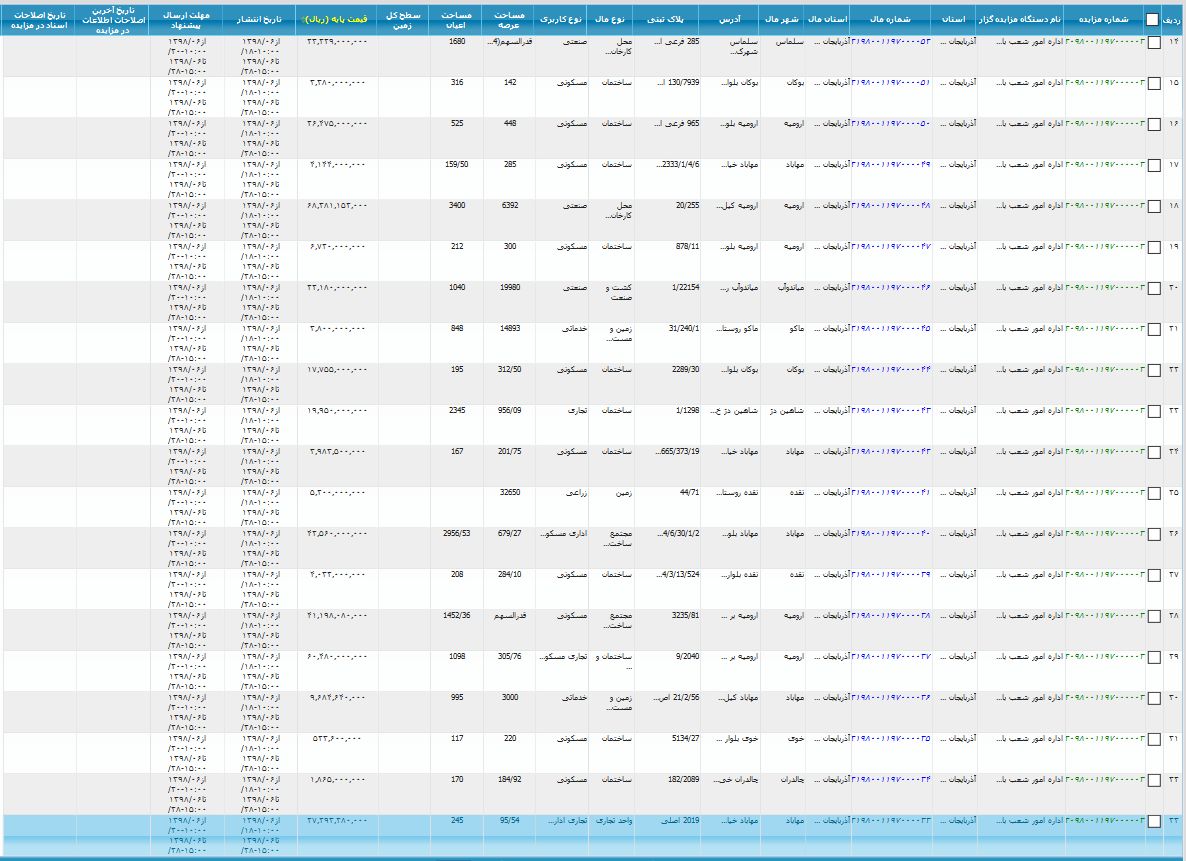
Task: Open the blue property number link in row 18
Action: [x=891, y=206]
